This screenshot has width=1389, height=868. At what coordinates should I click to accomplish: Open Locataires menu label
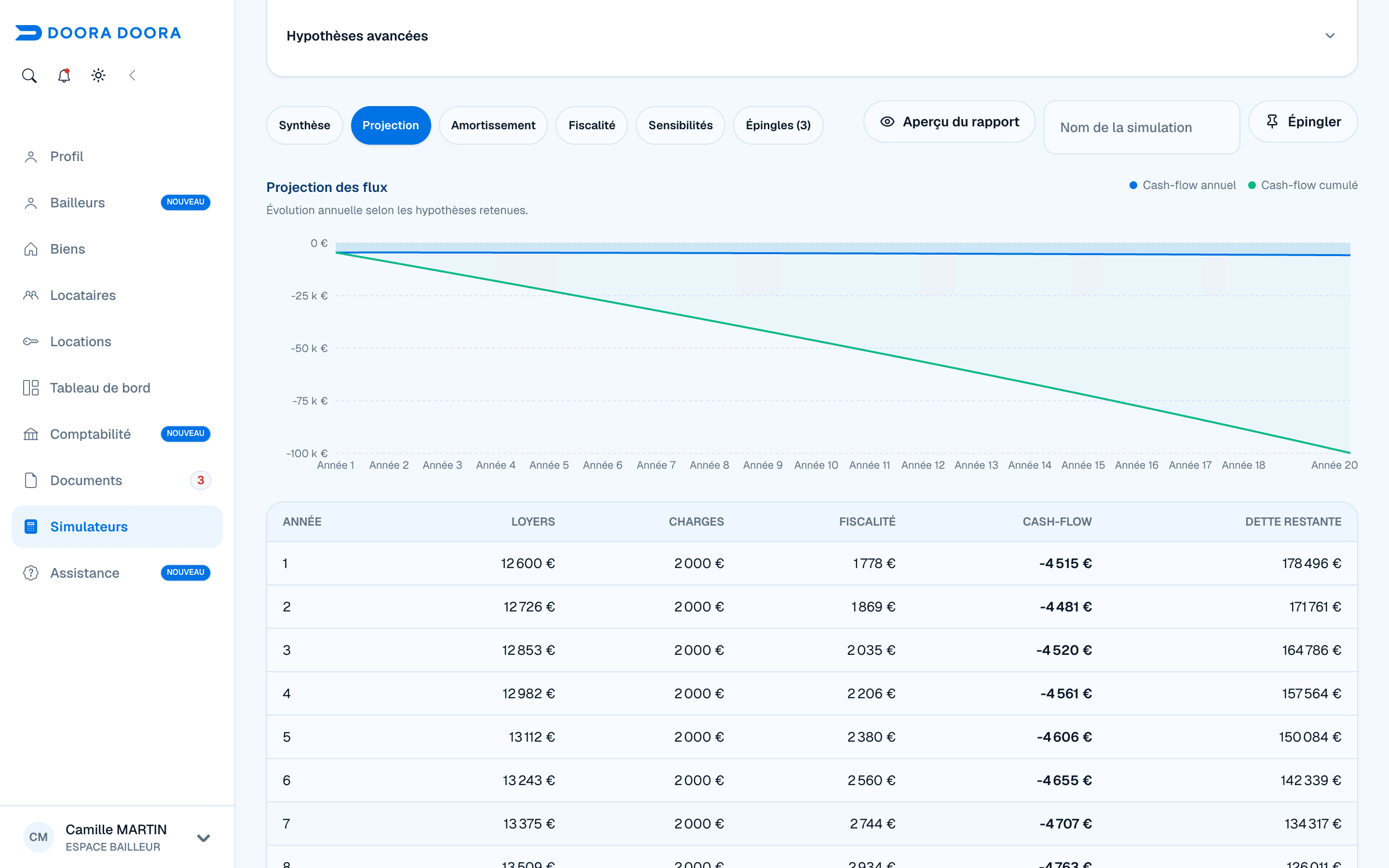pyautogui.click(x=83, y=295)
